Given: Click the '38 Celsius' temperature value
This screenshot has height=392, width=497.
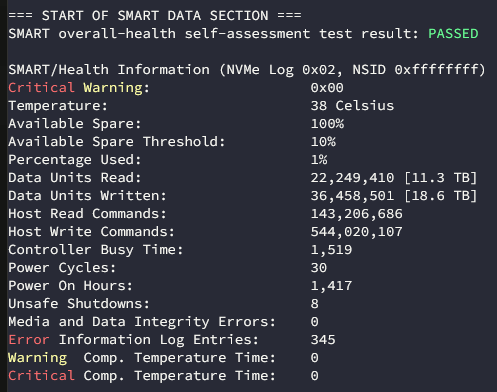Looking at the screenshot, I should (x=352, y=106).
